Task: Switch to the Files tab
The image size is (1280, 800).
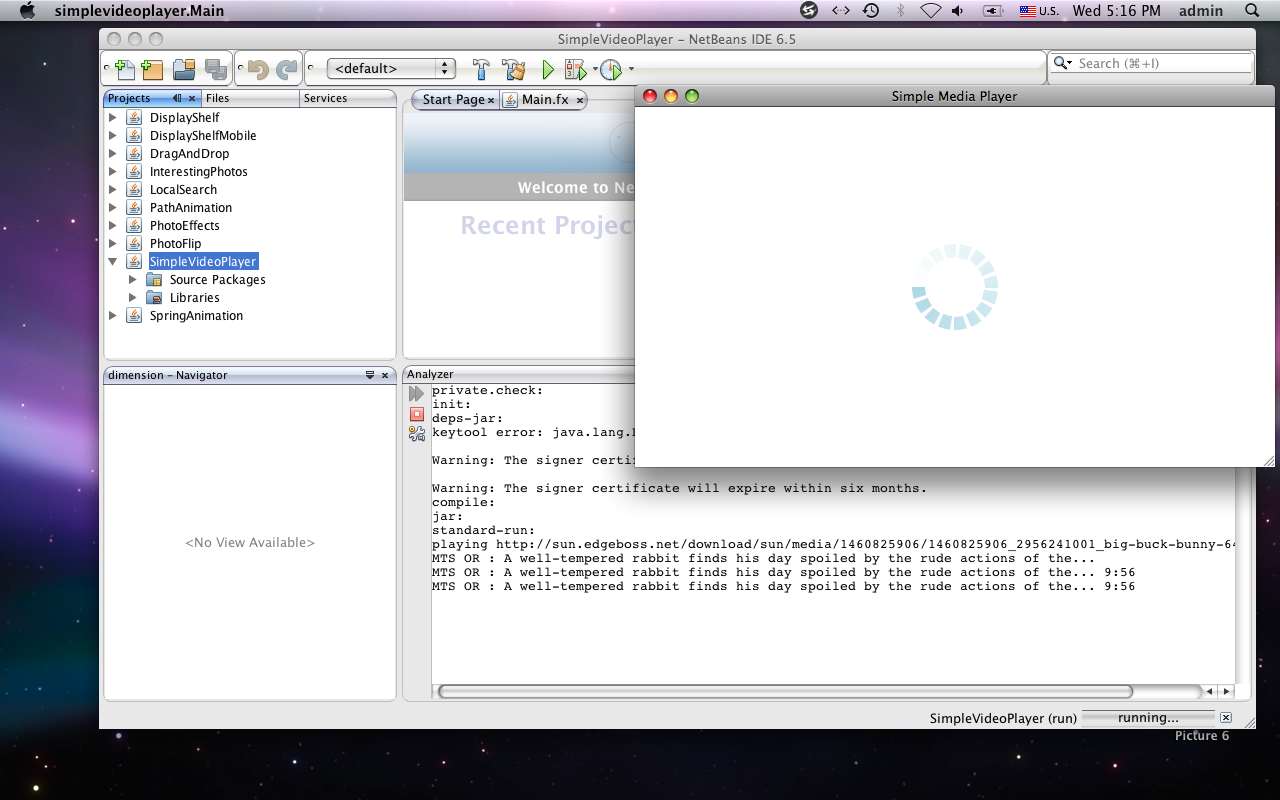Action: (x=218, y=98)
